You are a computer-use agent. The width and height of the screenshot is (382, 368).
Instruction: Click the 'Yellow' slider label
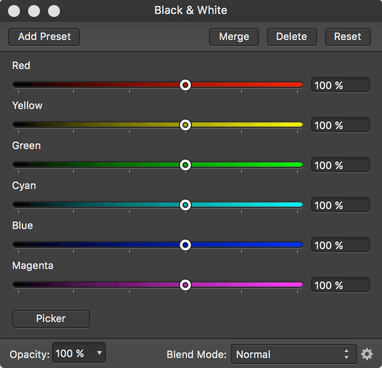(x=27, y=105)
